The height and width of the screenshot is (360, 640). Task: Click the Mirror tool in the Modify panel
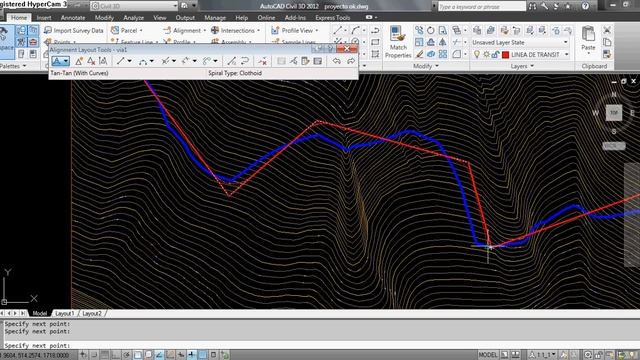pos(442,42)
